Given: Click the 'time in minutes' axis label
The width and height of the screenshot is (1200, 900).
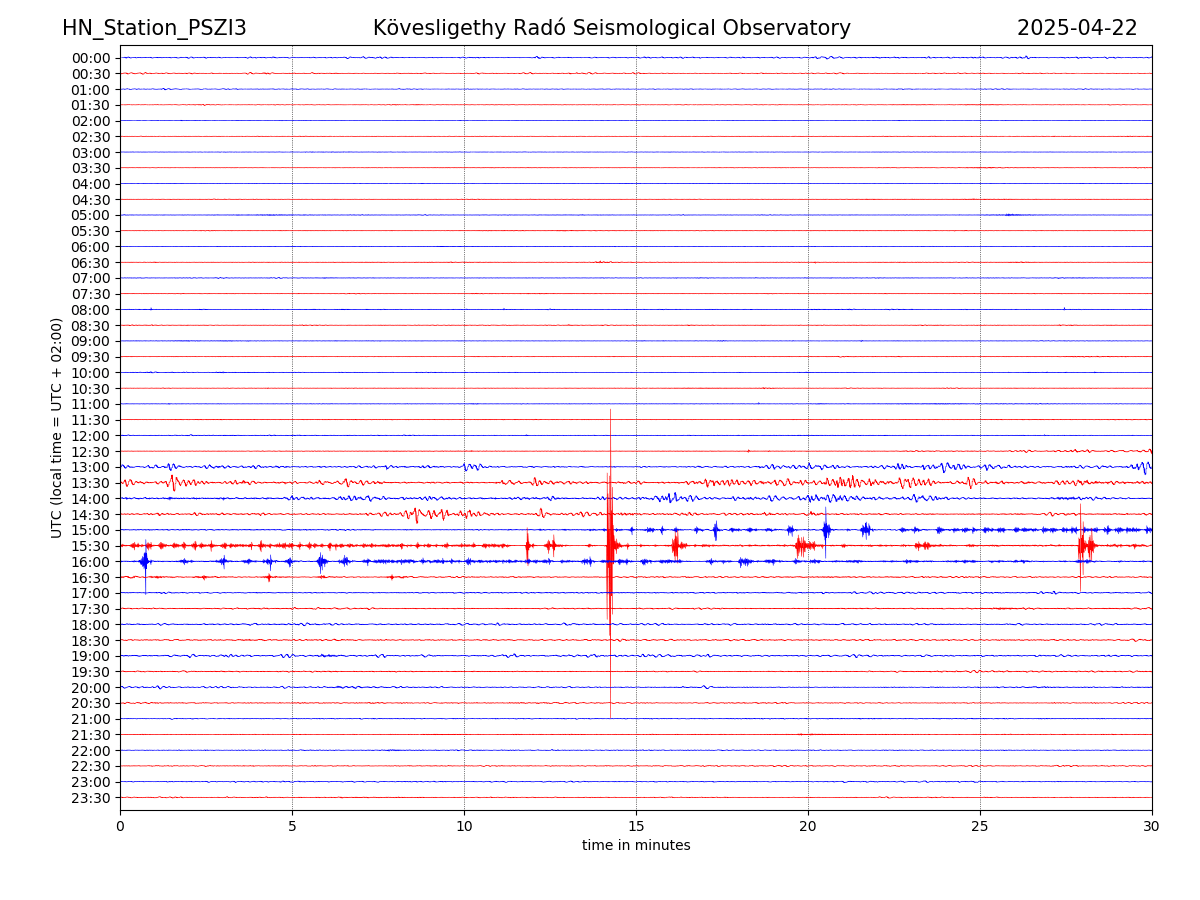Looking at the screenshot, I should point(636,846).
